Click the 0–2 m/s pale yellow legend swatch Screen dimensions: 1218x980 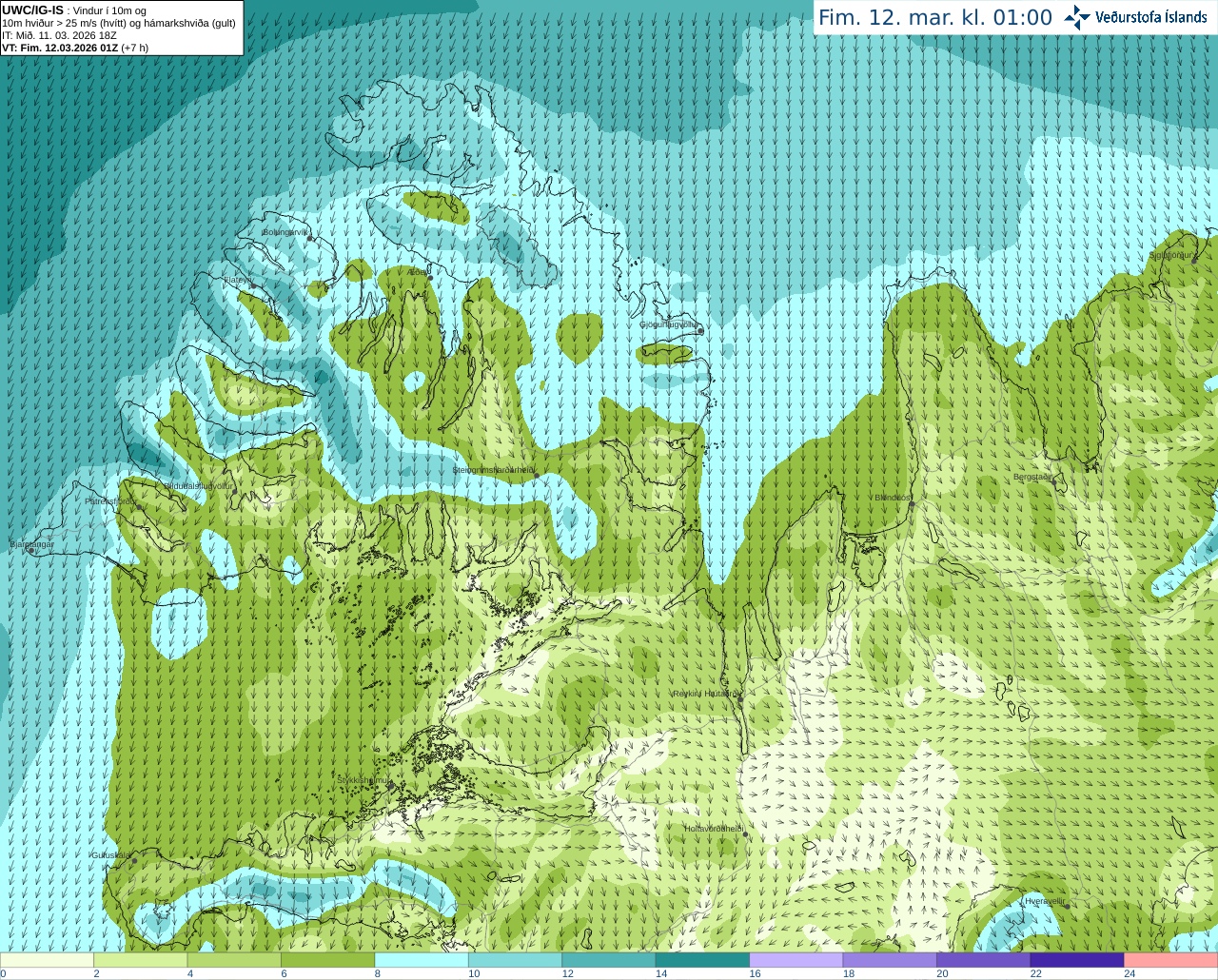click(x=48, y=960)
